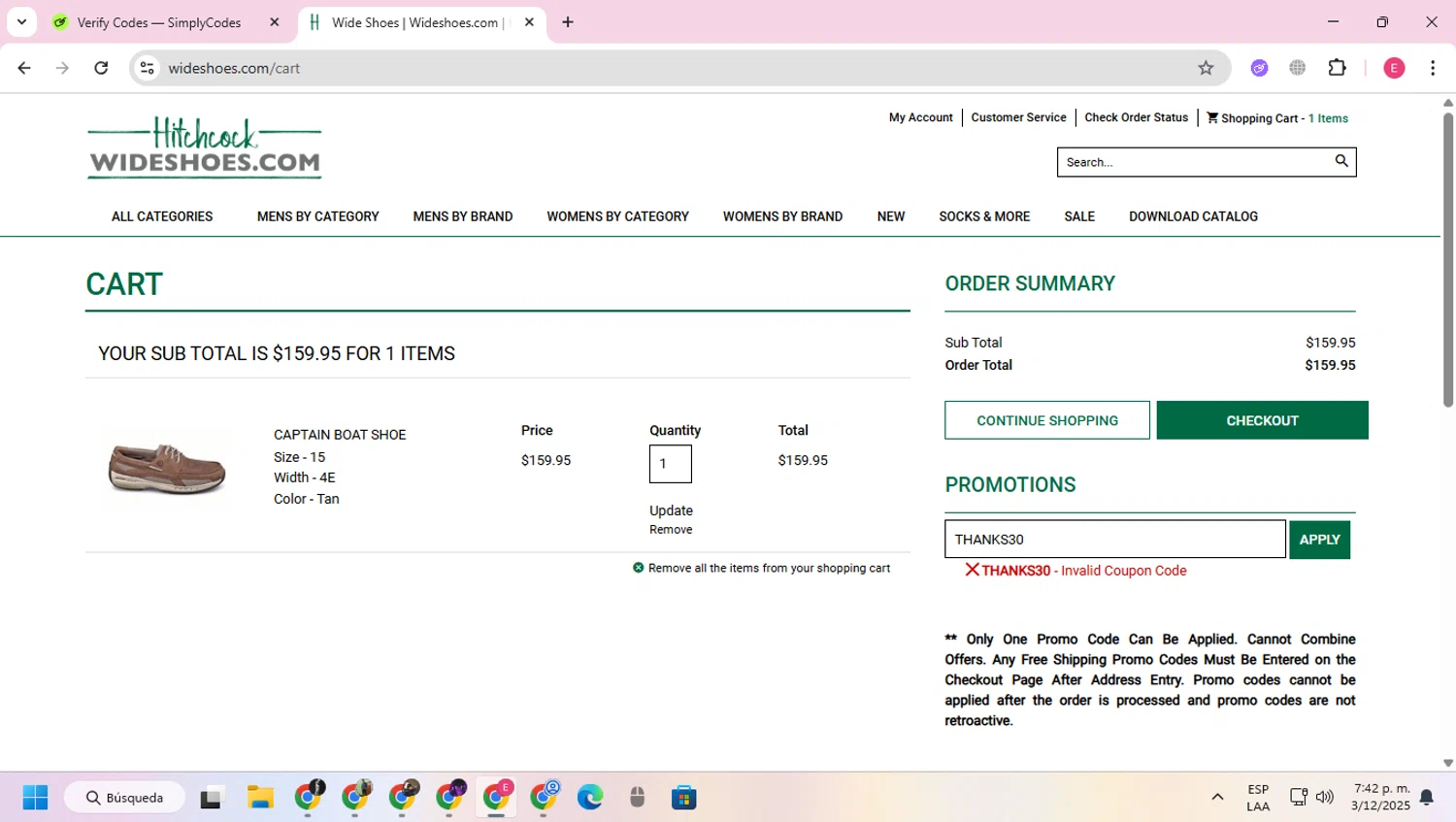This screenshot has width=1456, height=822.
Task: Click Remove for the Captain Boat Shoe
Action: (671, 530)
